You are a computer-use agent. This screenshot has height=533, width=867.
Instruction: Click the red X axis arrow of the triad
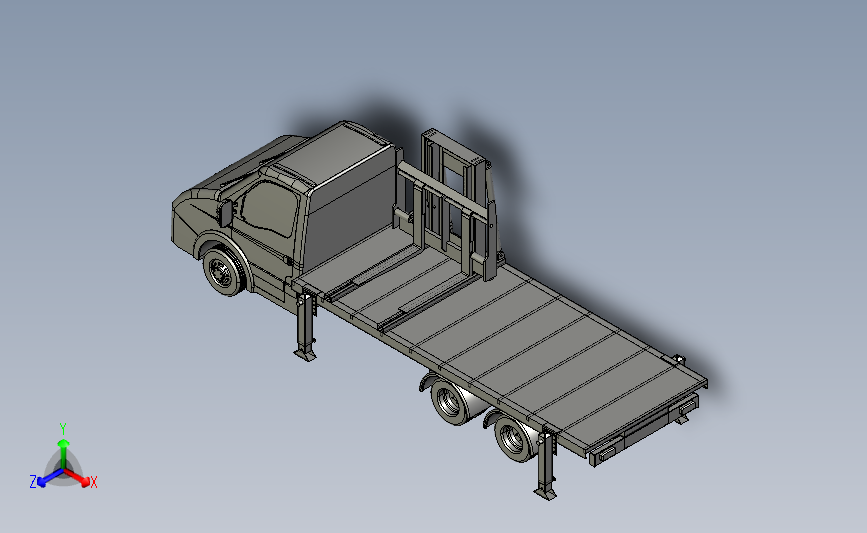point(77,477)
